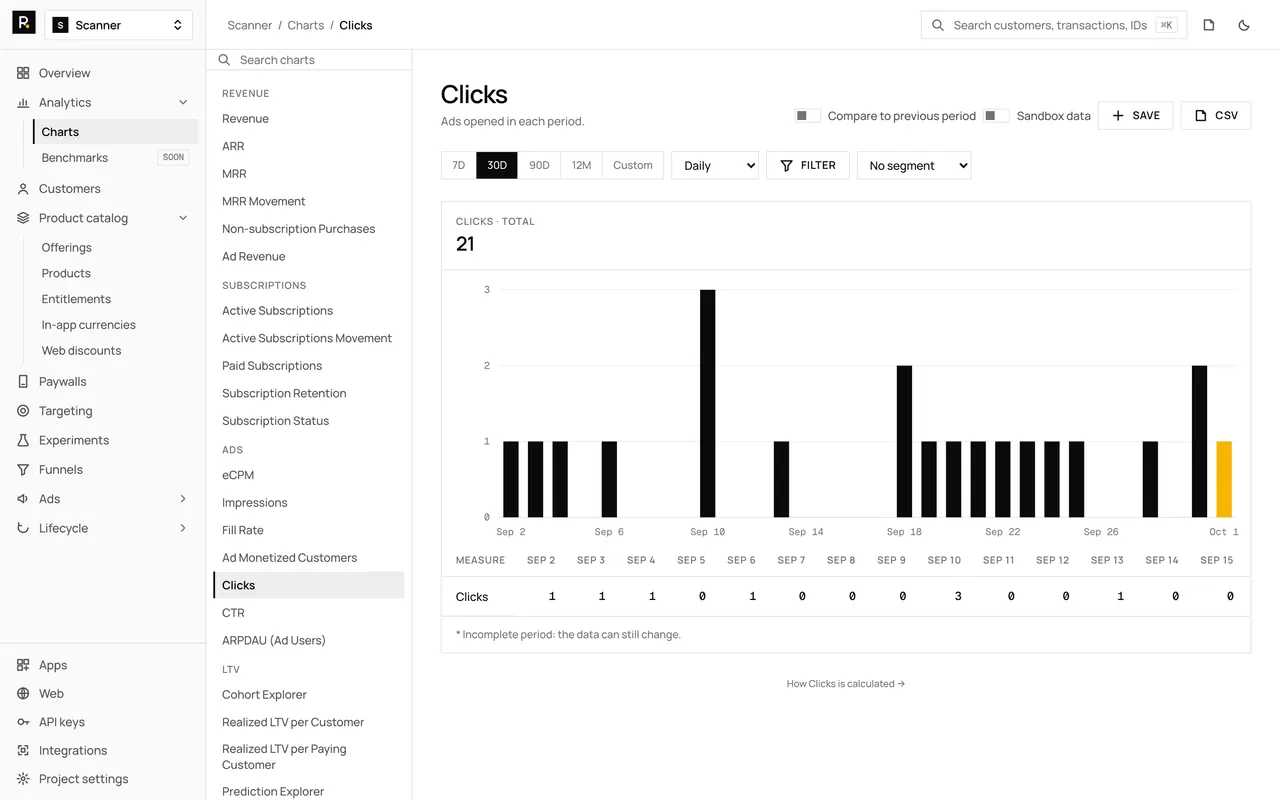Click the Customers person icon
The height and width of the screenshot is (800, 1280).
tap(23, 189)
